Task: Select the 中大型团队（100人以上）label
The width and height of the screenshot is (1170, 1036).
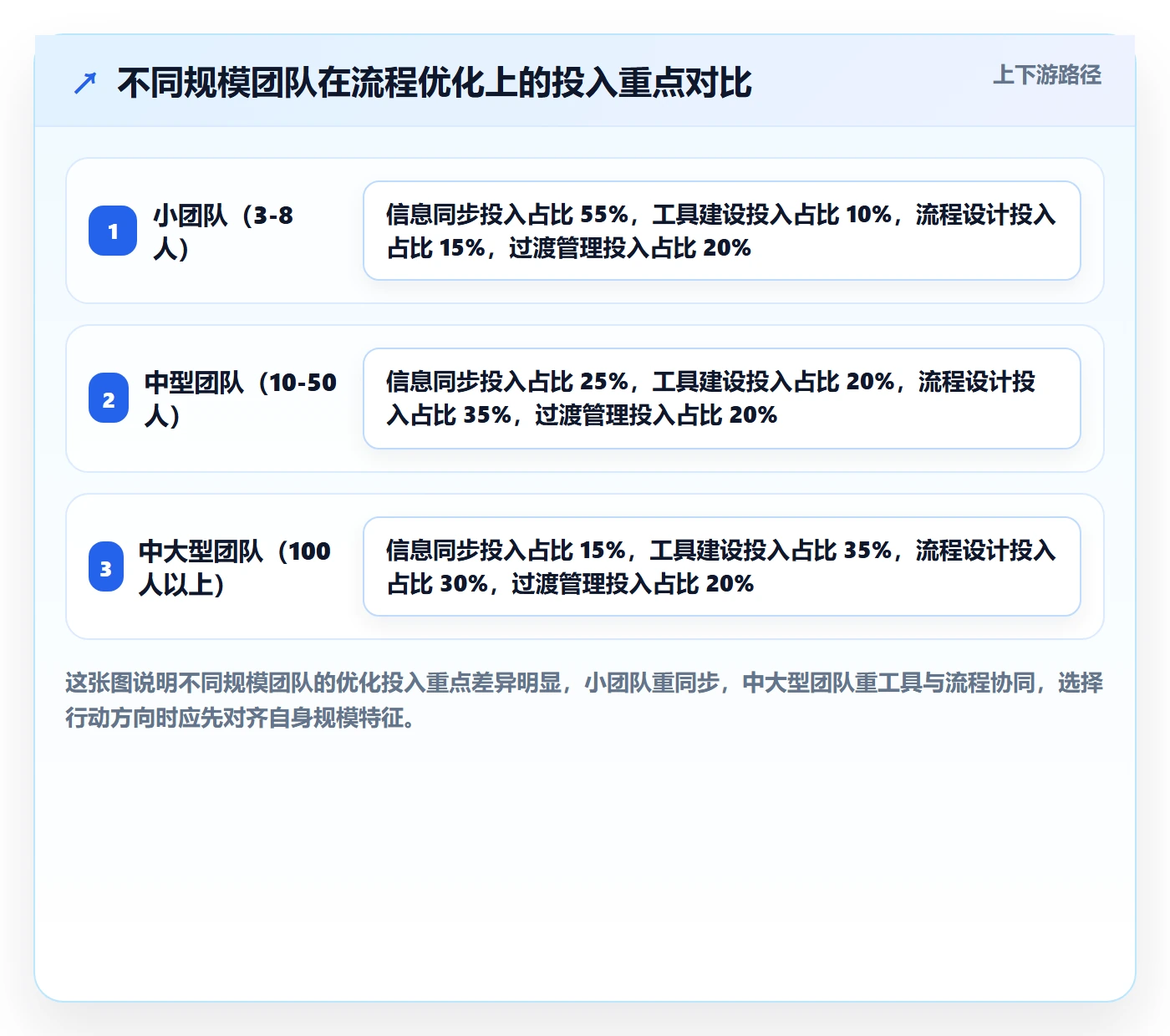Action: [x=235, y=567]
